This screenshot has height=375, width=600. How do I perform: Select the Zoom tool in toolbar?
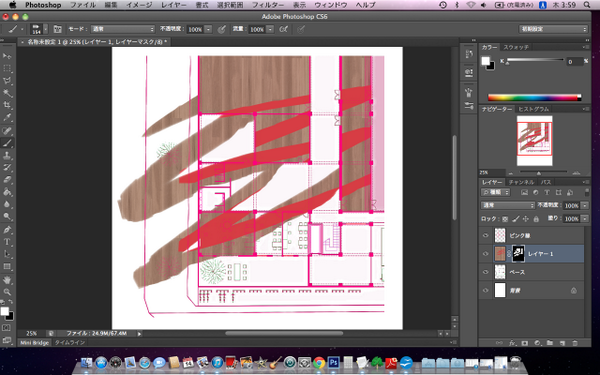click(x=7, y=292)
